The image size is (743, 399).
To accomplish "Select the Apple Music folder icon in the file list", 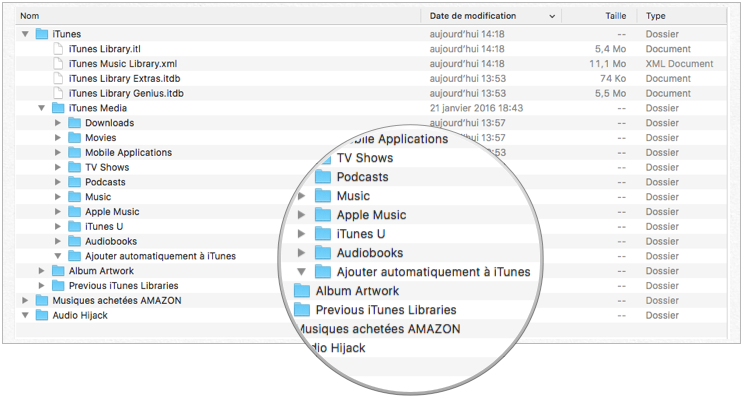I will [74, 212].
